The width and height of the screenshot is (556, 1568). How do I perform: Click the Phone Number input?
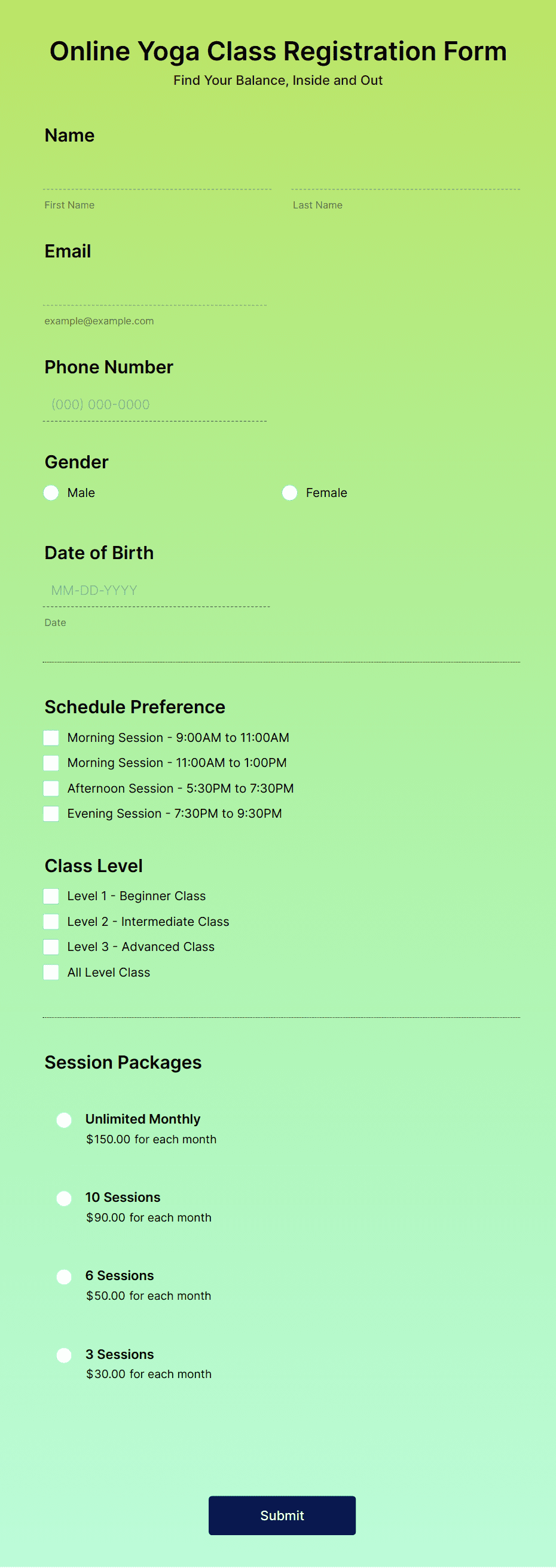[x=155, y=404]
